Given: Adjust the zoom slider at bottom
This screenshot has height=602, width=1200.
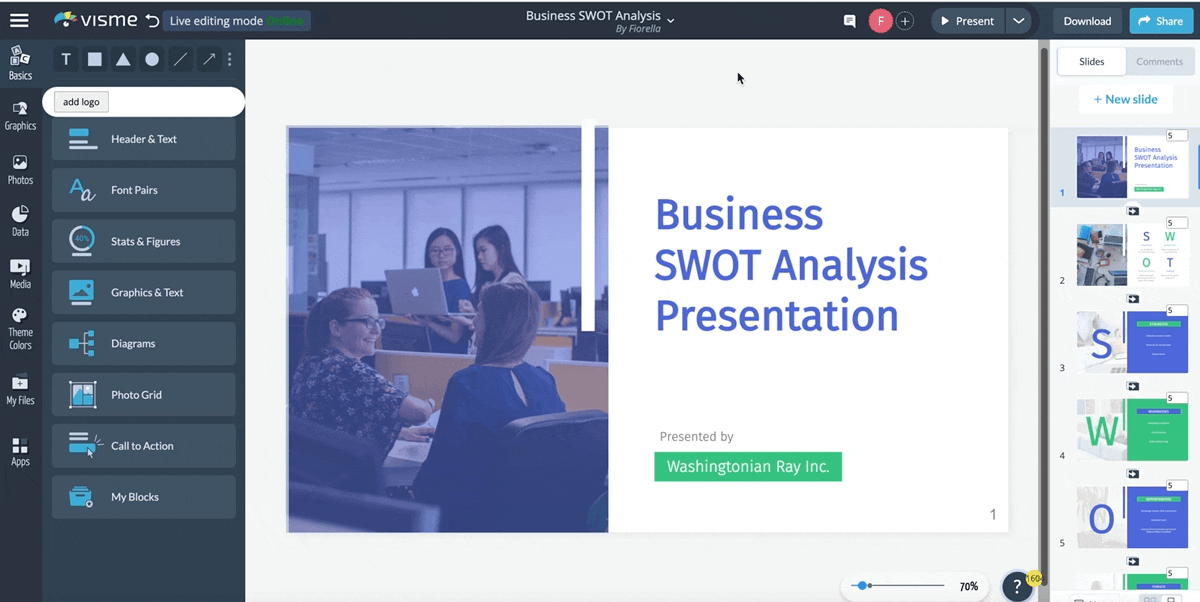Looking at the screenshot, I should [864, 585].
